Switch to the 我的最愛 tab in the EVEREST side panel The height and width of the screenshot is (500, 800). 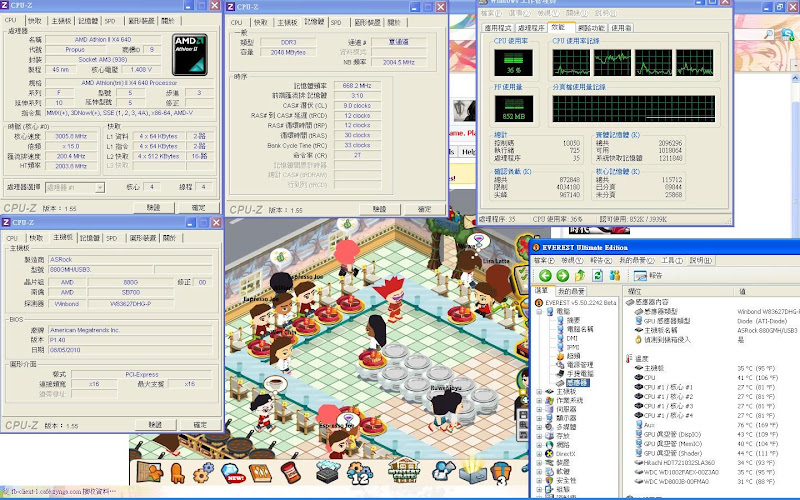(571, 291)
